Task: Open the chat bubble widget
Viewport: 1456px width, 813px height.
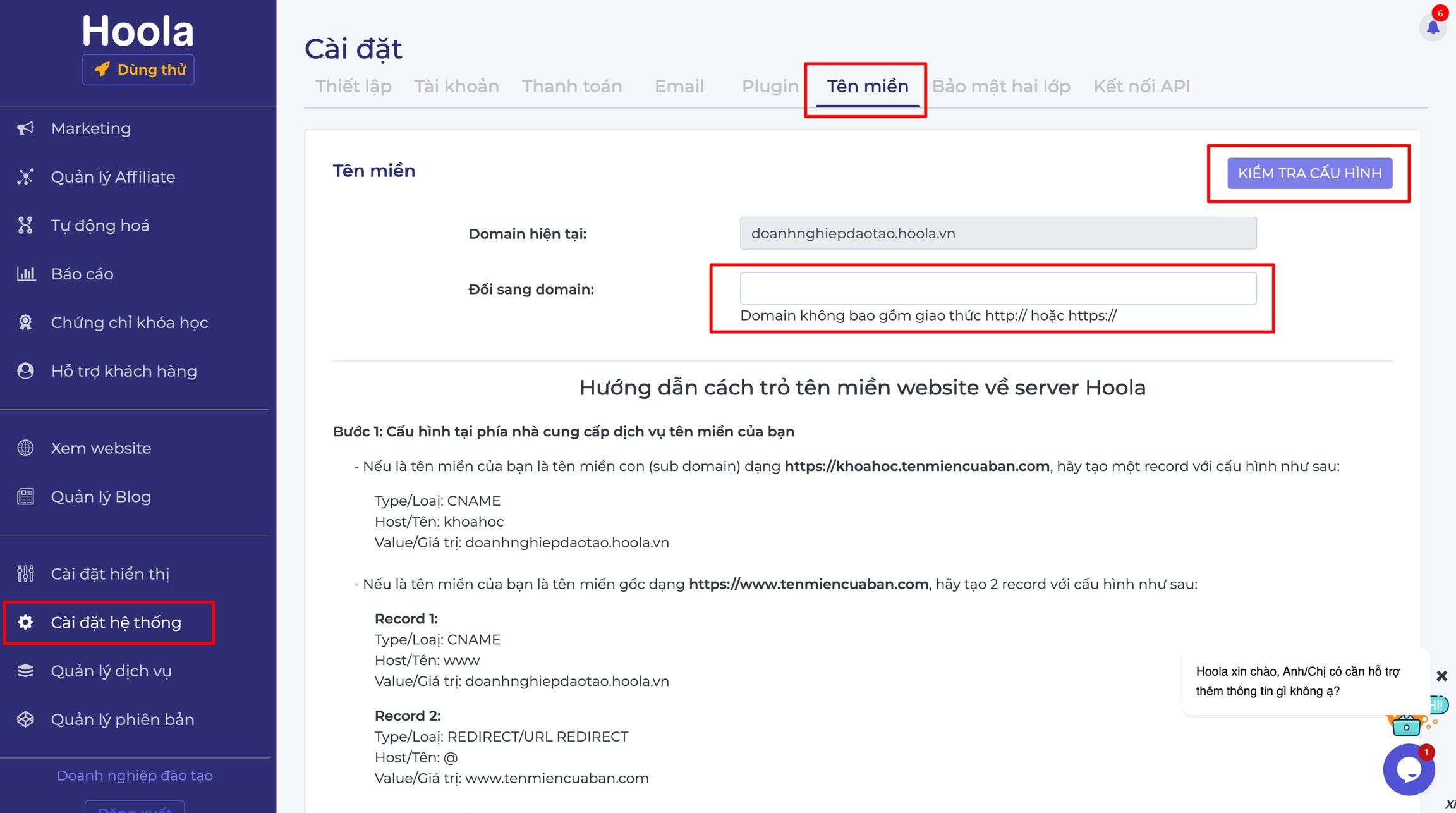Action: (x=1409, y=769)
